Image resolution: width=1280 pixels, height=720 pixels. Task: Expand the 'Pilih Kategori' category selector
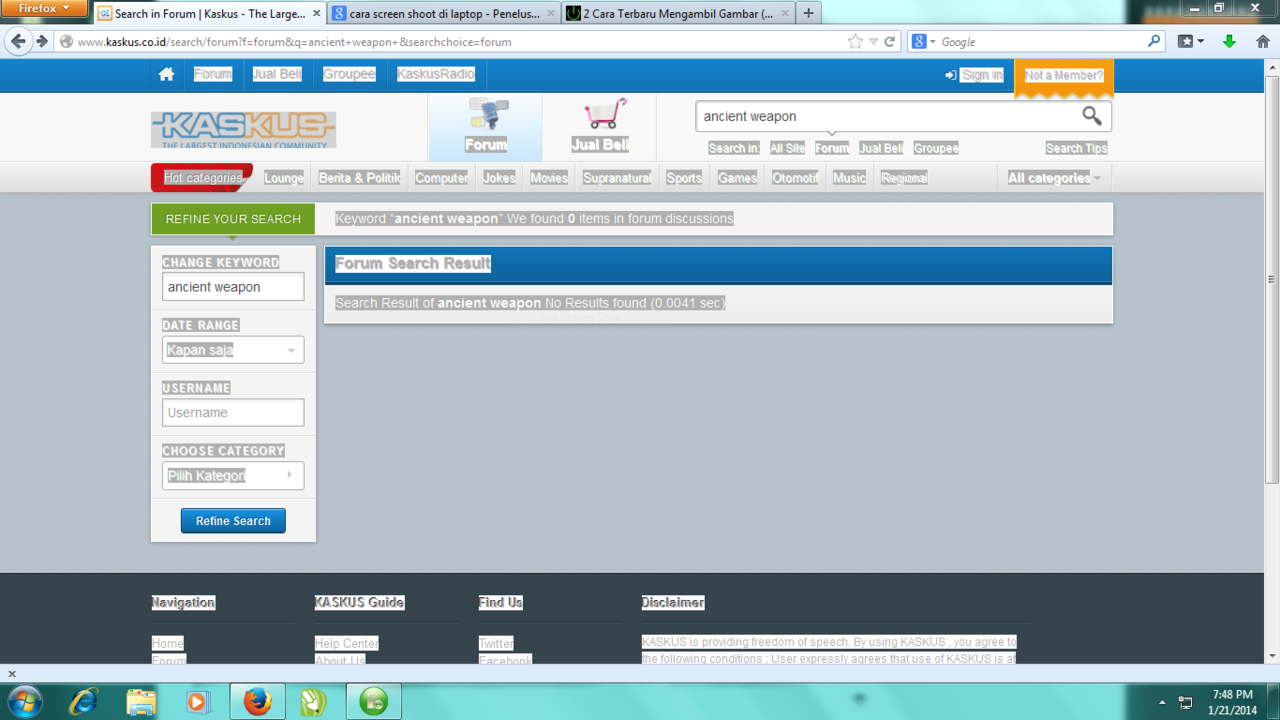tap(233, 476)
